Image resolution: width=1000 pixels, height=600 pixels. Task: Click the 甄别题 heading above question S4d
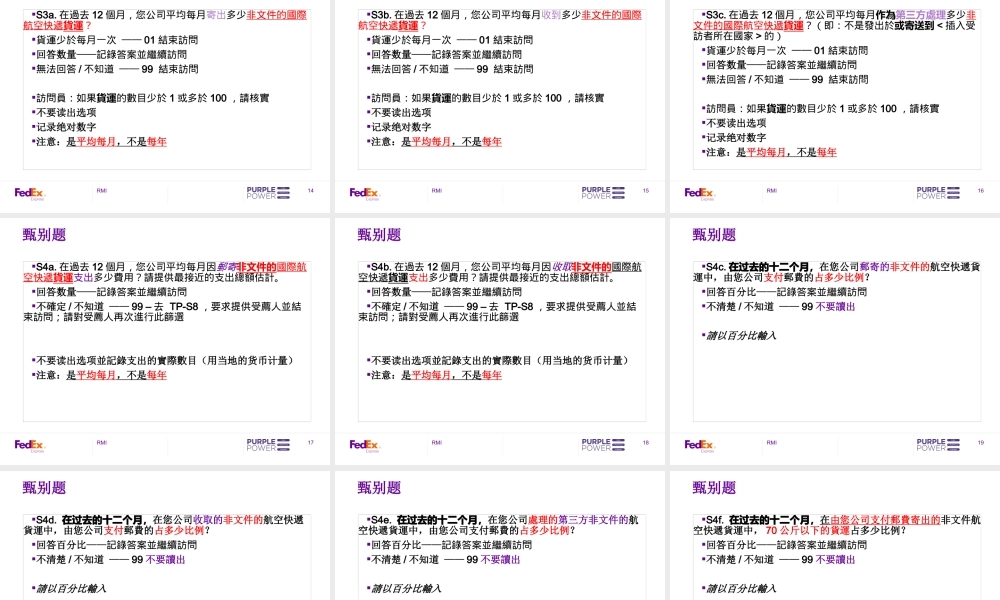[44, 488]
